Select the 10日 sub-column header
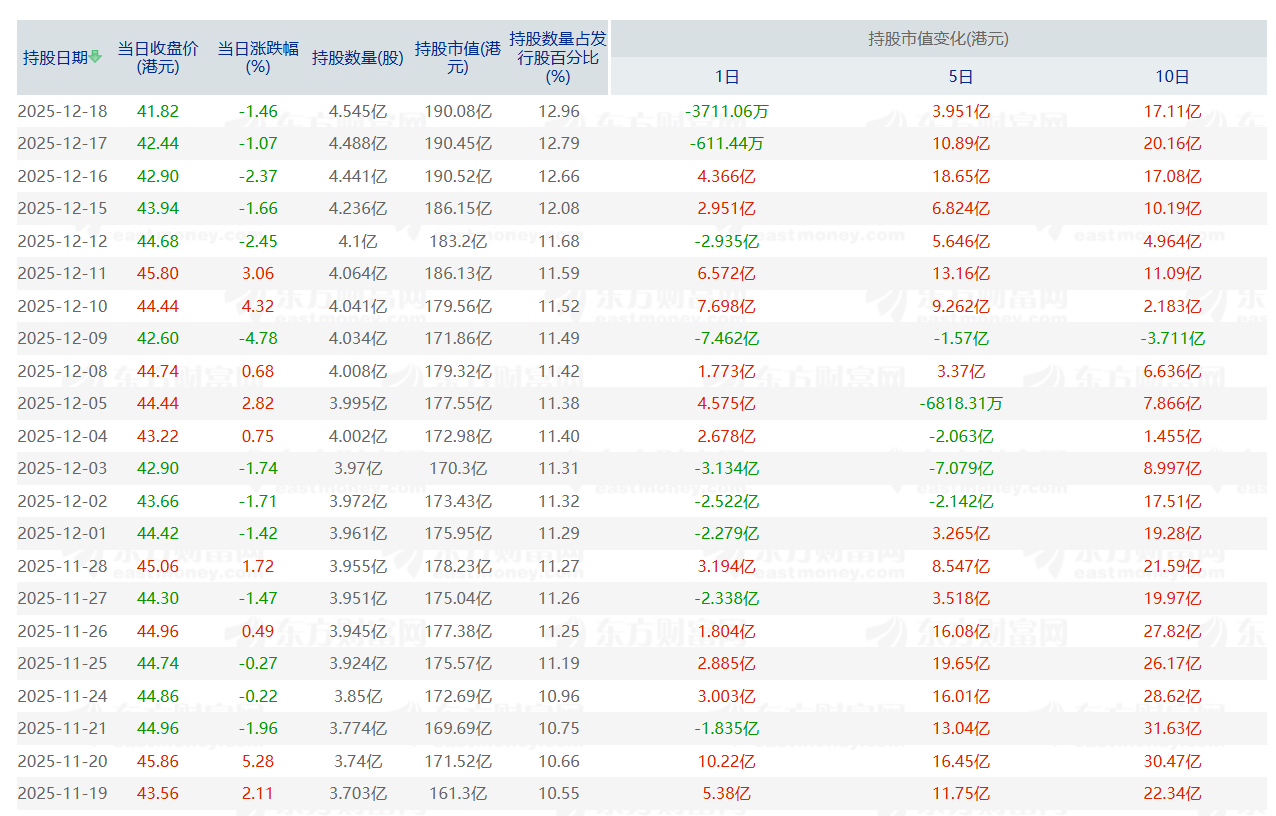This screenshot has width=1276, height=816. pos(1172,75)
